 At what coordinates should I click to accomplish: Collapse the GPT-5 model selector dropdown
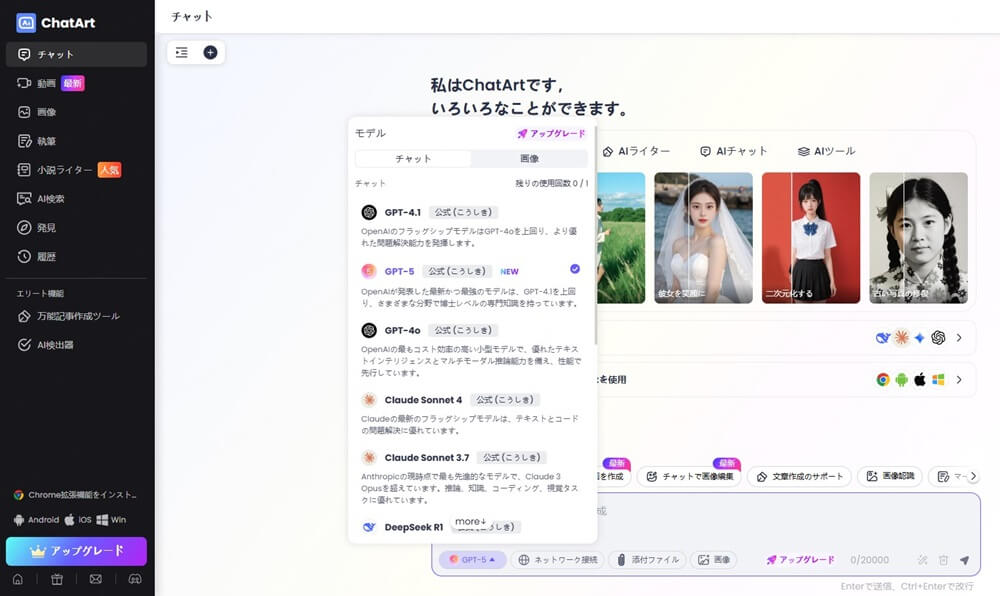[x=473, y=560]
